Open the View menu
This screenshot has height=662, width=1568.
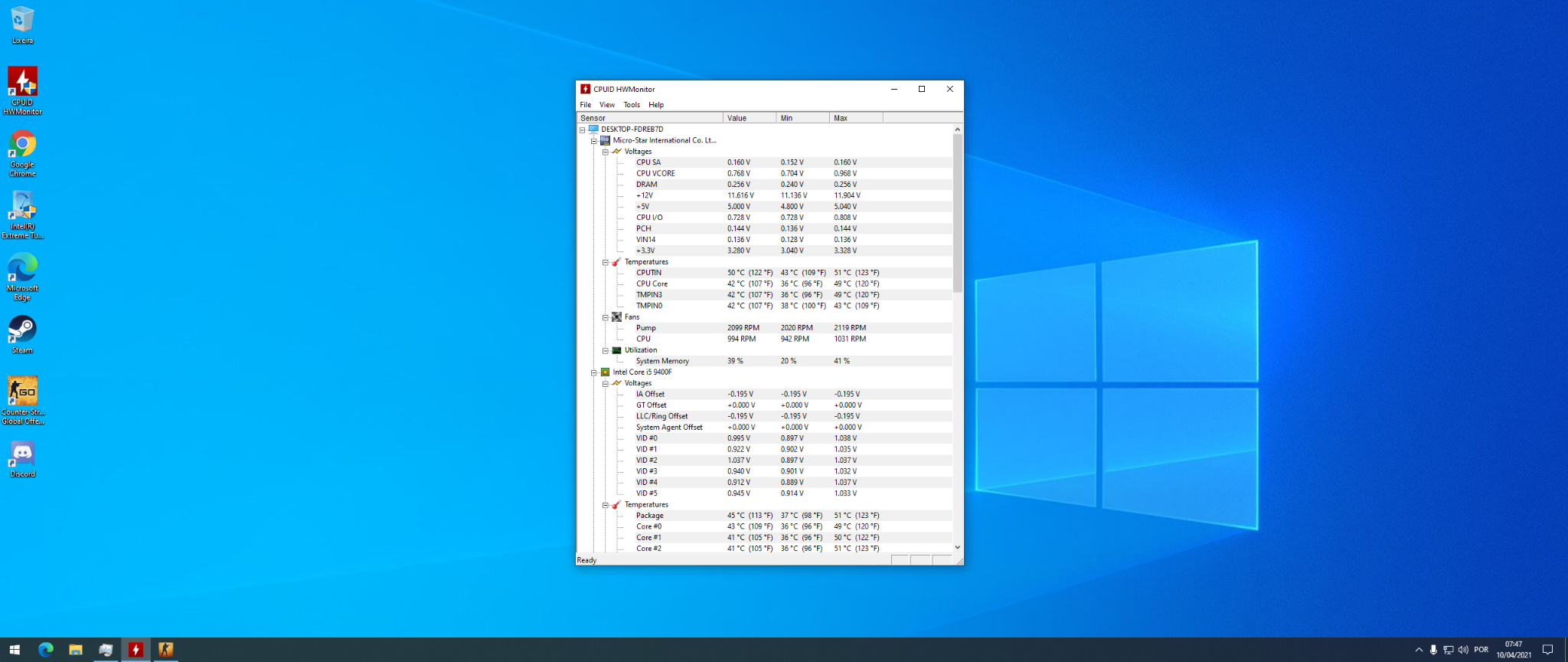click(x=607, y=105)
